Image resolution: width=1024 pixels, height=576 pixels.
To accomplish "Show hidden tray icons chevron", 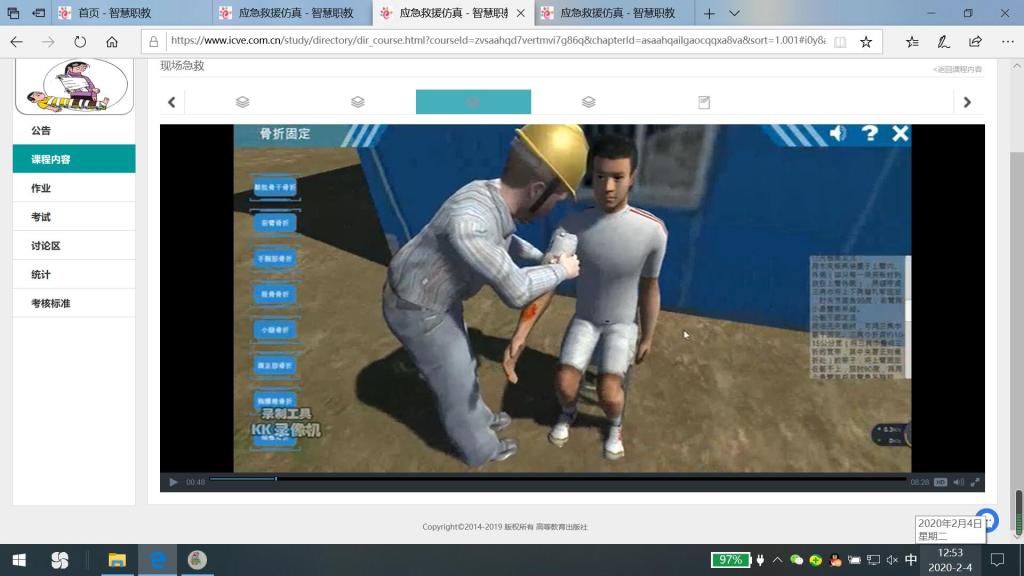I will coord(777,560).
